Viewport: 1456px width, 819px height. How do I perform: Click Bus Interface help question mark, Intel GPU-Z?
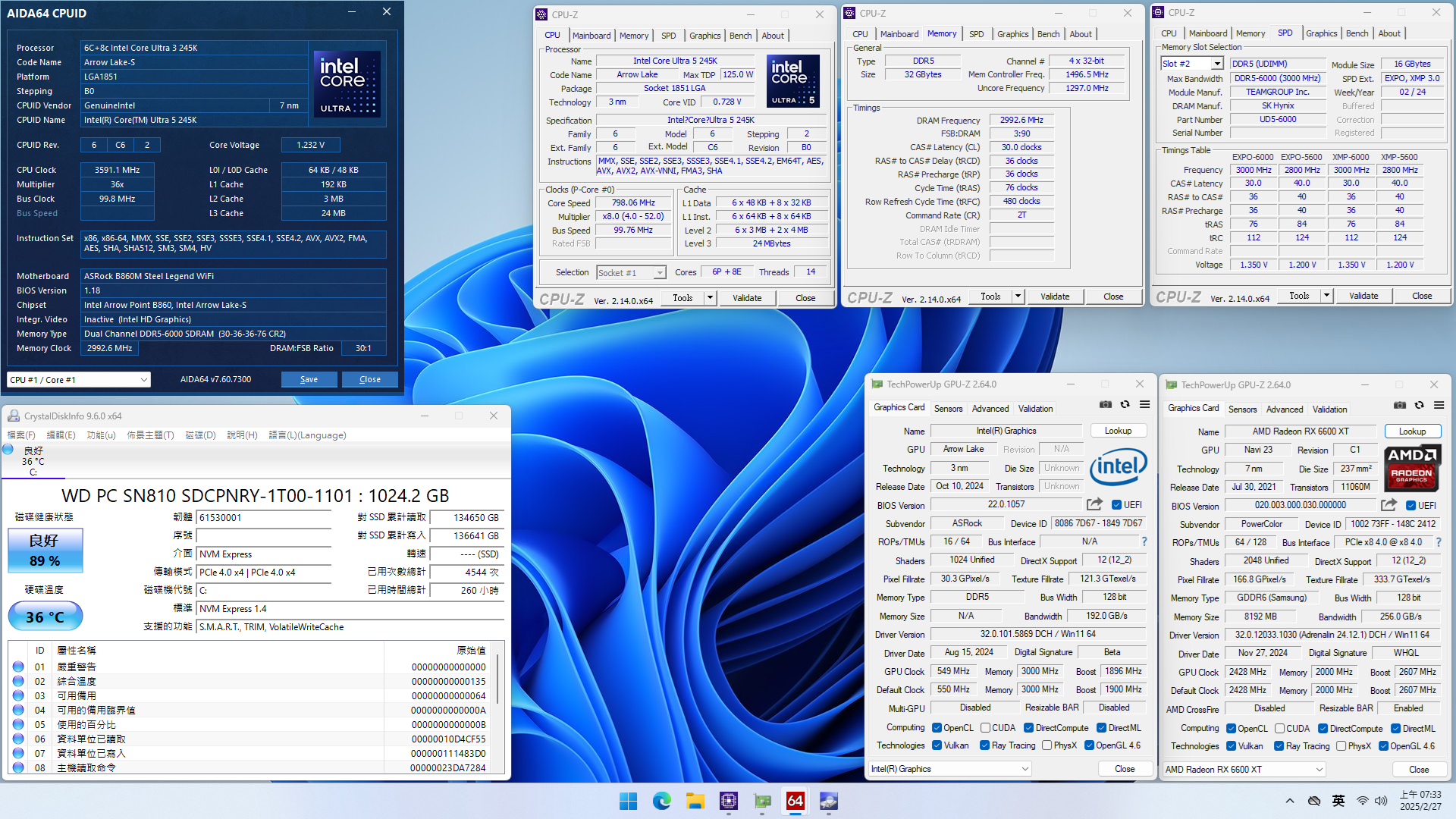1144,541
